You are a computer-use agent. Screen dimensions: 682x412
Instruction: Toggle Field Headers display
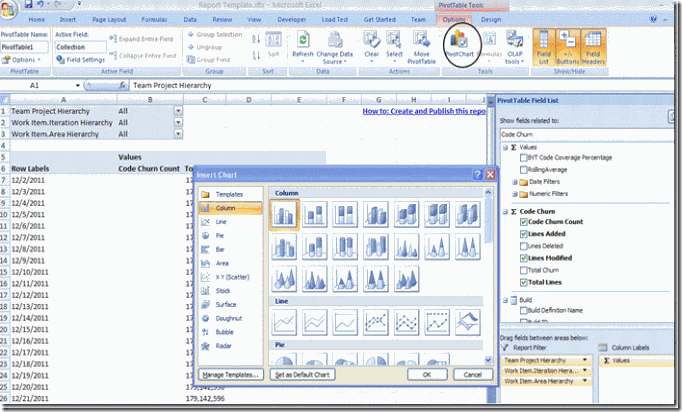[593, 47]
